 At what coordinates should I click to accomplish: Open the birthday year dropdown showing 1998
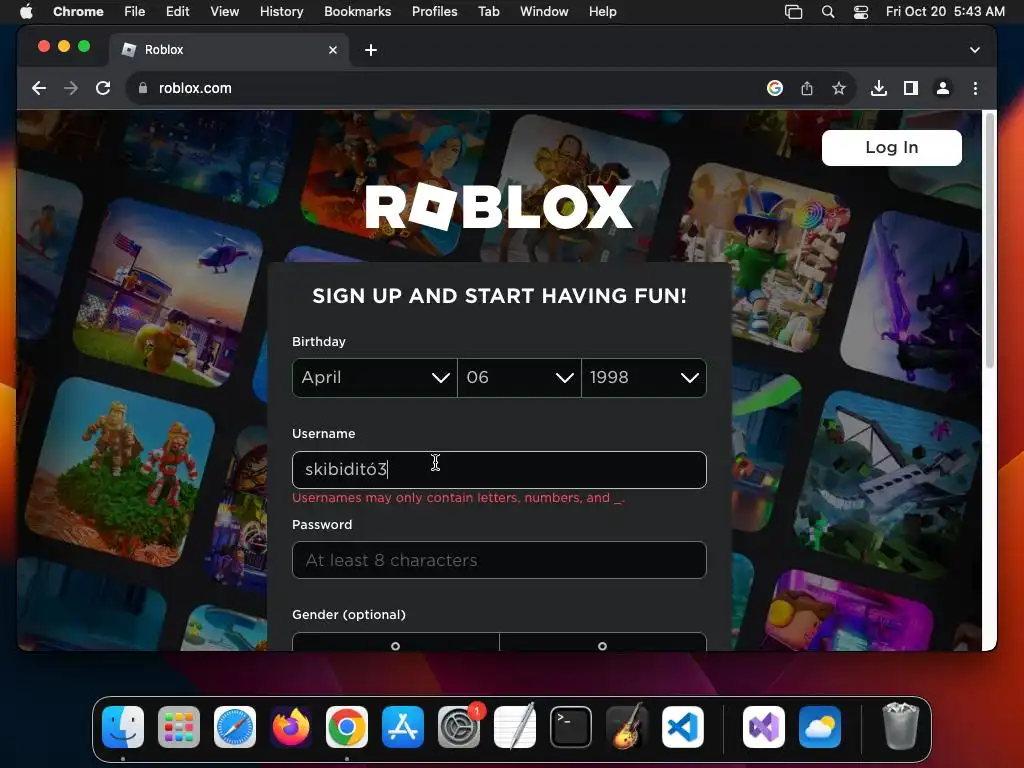(x=644, y=377)
